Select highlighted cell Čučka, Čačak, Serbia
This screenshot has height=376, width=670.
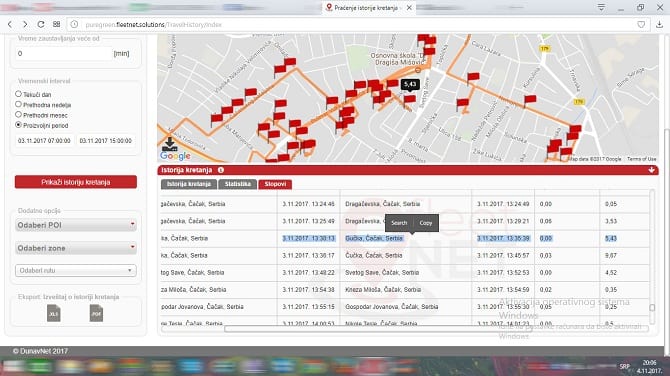(x=374, y=238)
